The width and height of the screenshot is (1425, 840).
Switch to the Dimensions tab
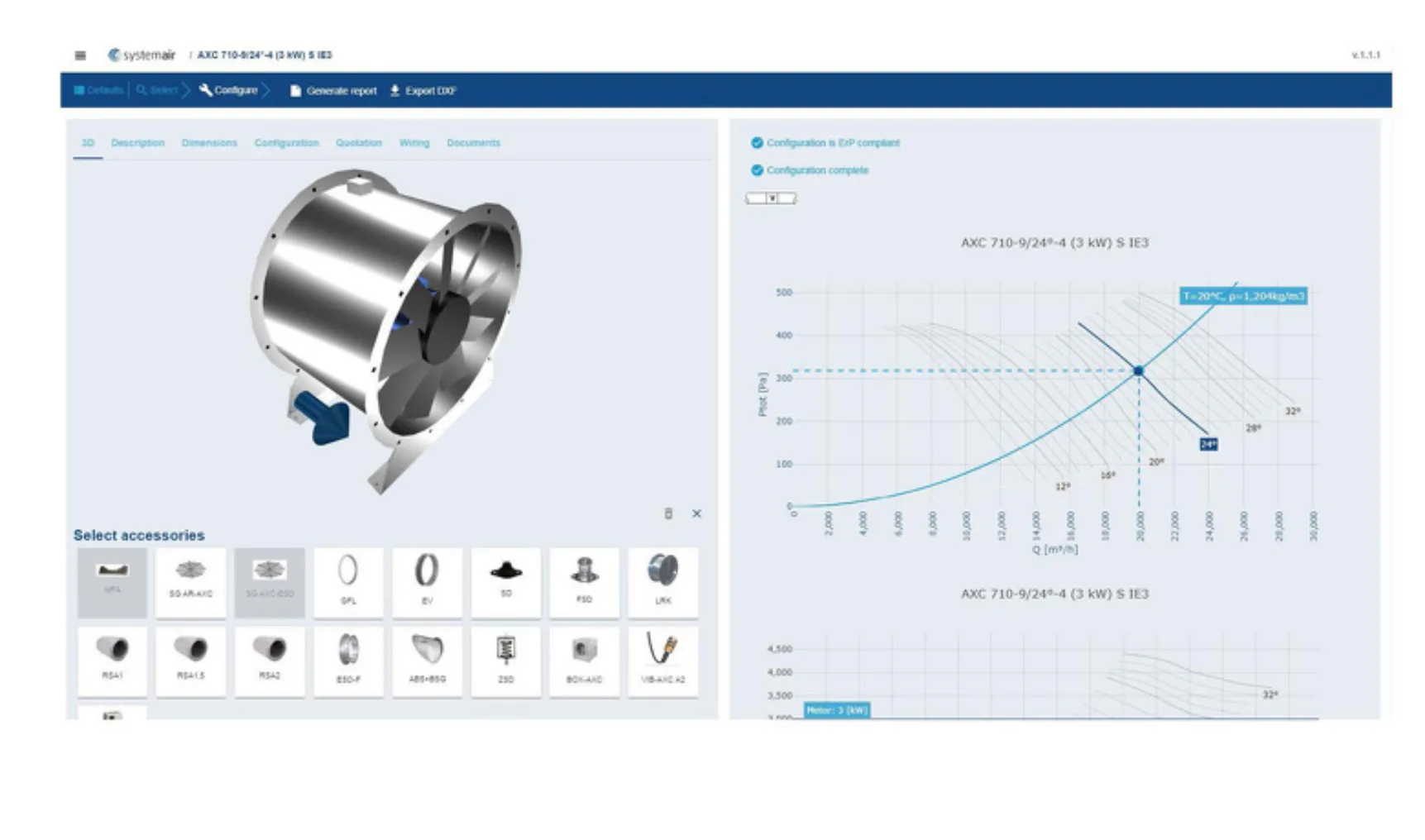point(209,143)
